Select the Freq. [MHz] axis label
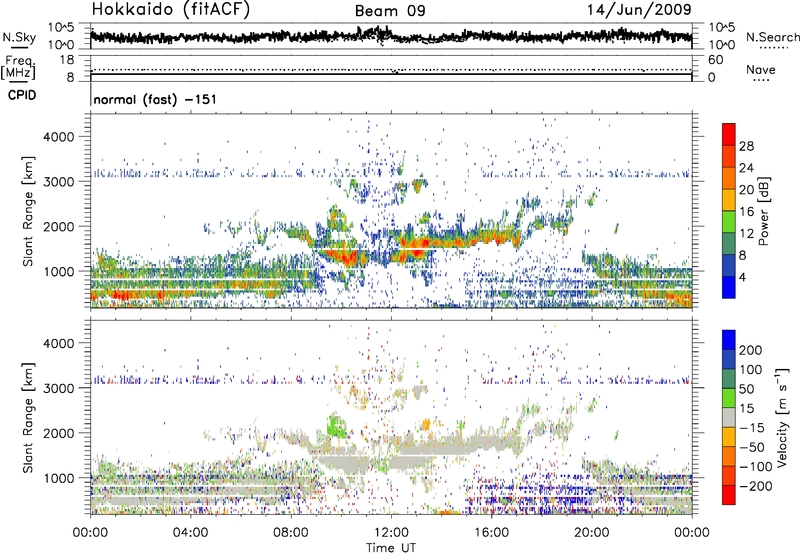Viewport: 800px width, 554px height. pyautogui.click(x=18, y=67)
